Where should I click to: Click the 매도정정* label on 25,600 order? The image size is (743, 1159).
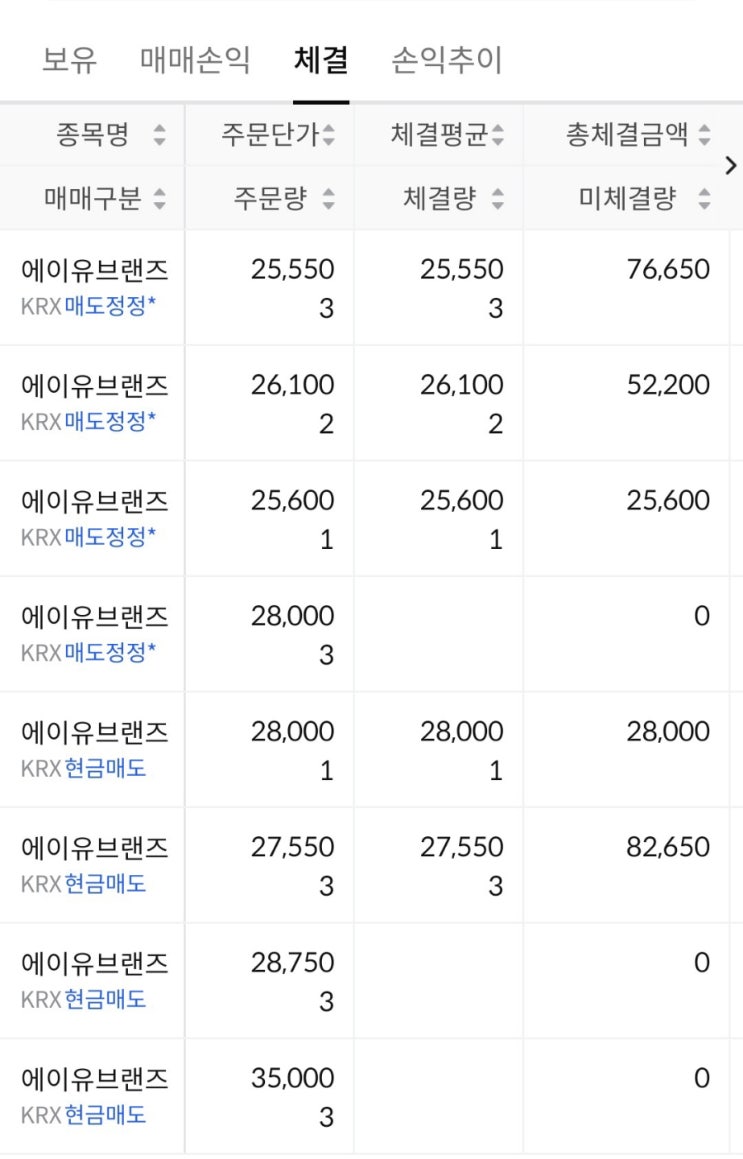click(x=110, y=538)
